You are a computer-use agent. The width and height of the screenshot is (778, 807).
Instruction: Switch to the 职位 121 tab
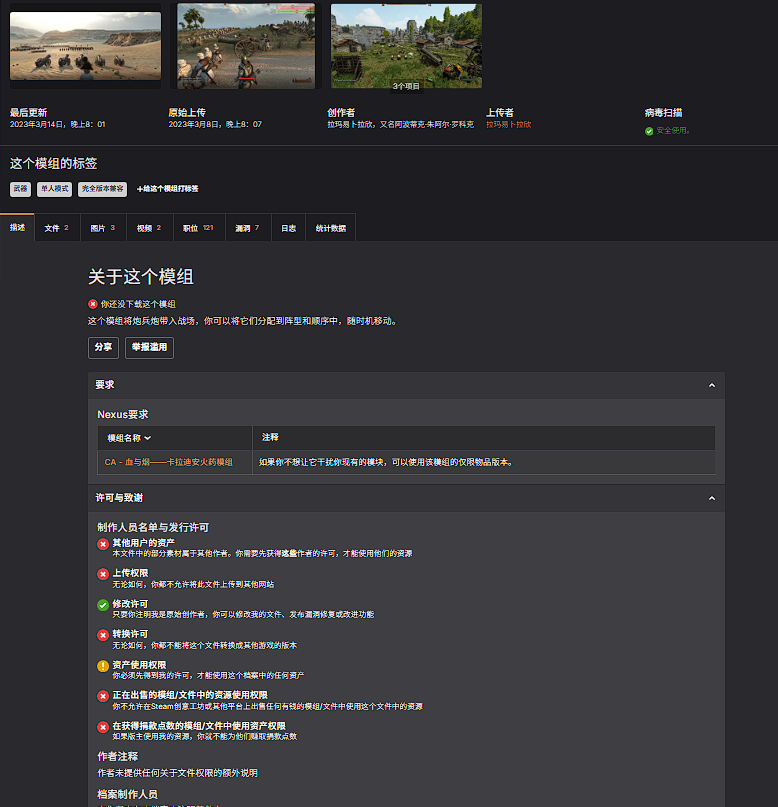point(199,227)
